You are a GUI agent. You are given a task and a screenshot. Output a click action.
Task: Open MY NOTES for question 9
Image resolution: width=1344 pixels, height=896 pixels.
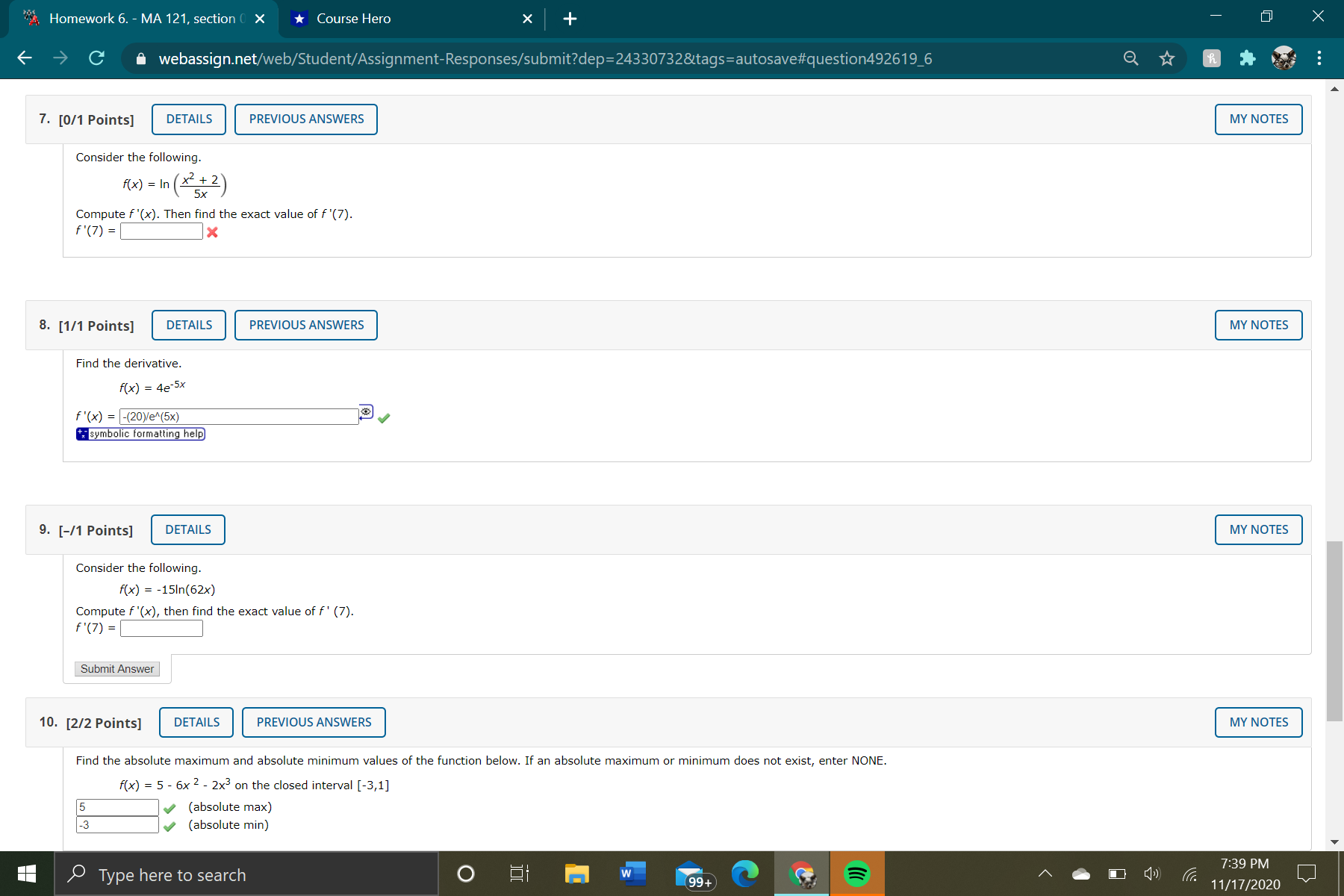(1259, 530)
